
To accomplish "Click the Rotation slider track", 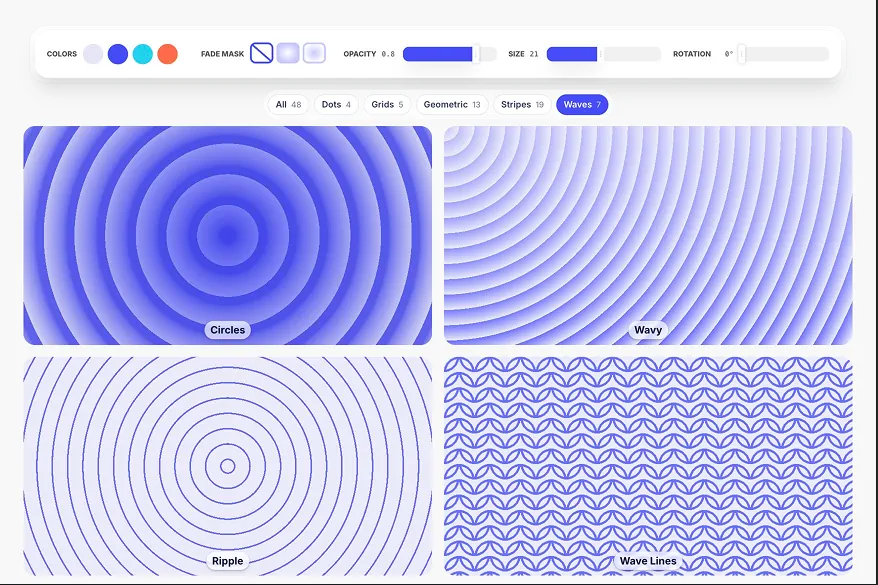I will pyautogui.click(x=784, y=54).
